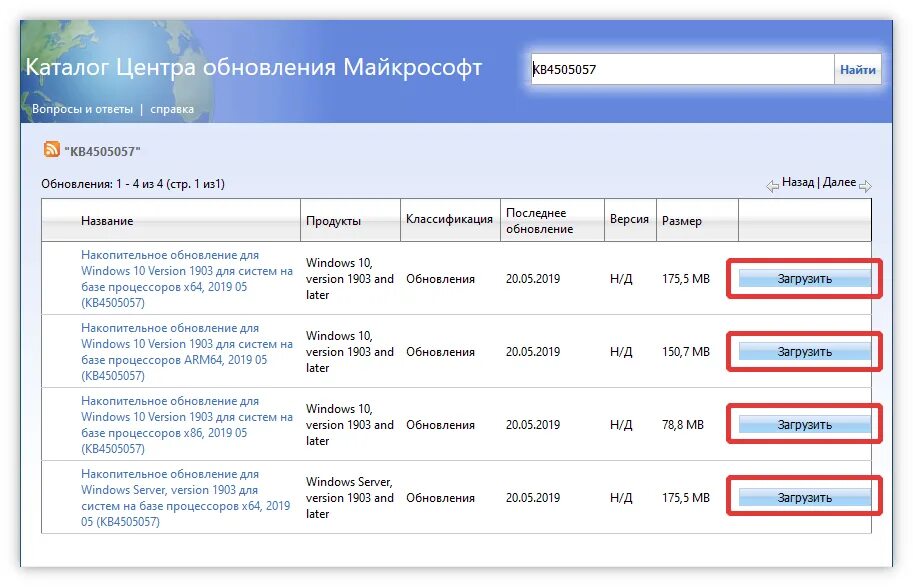Image resolution: width=913 pixels, height=587 pixels.
Task: Sort by the Версия column header
Action: (629, 219)
